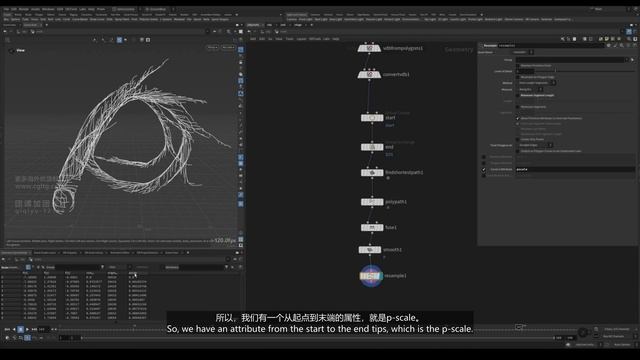Open the viewport No cam dropdown

click(228, 47)
